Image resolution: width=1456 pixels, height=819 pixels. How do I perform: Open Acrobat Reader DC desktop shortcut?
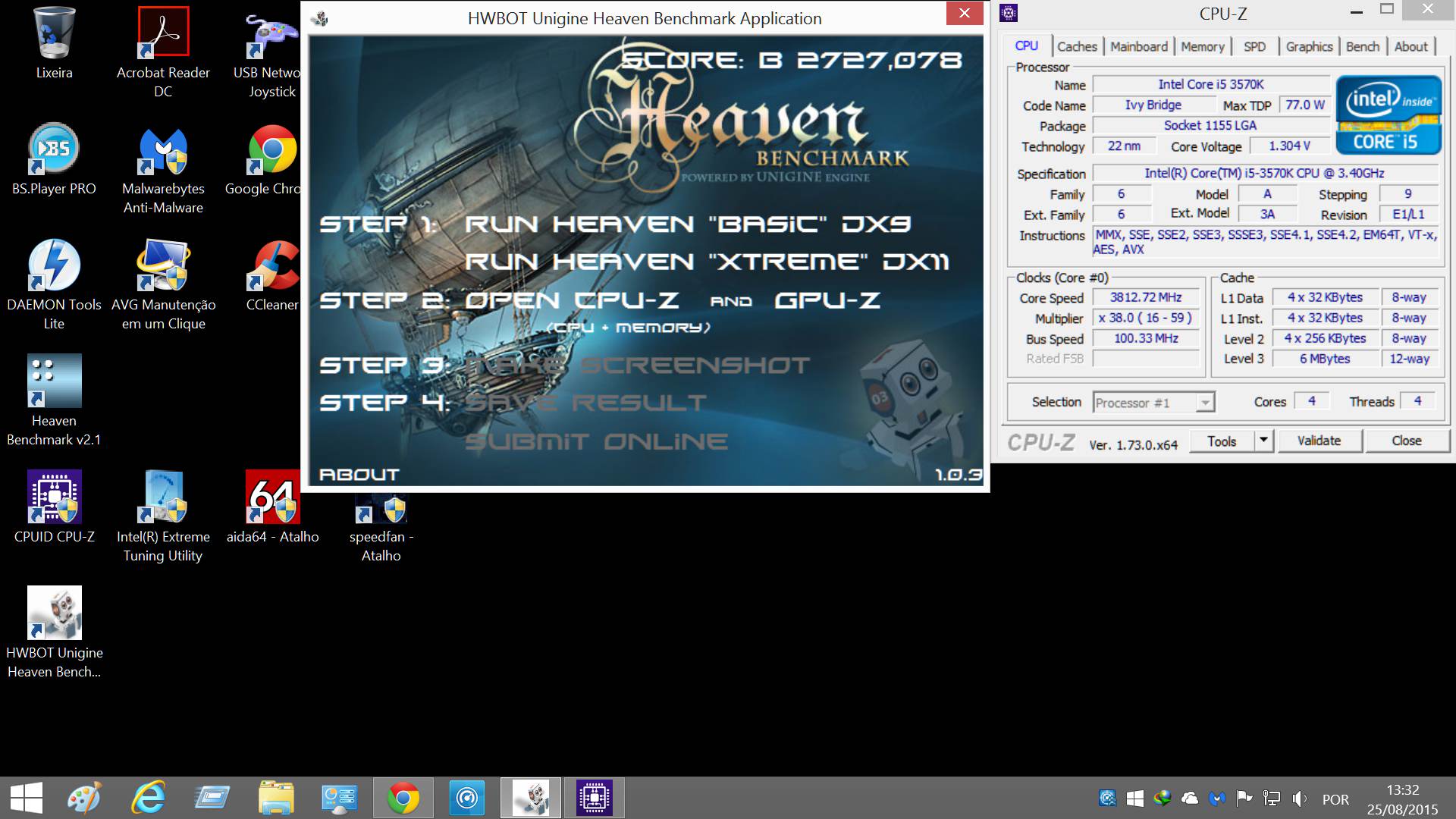pyautogui.click(x=163, y=52)
